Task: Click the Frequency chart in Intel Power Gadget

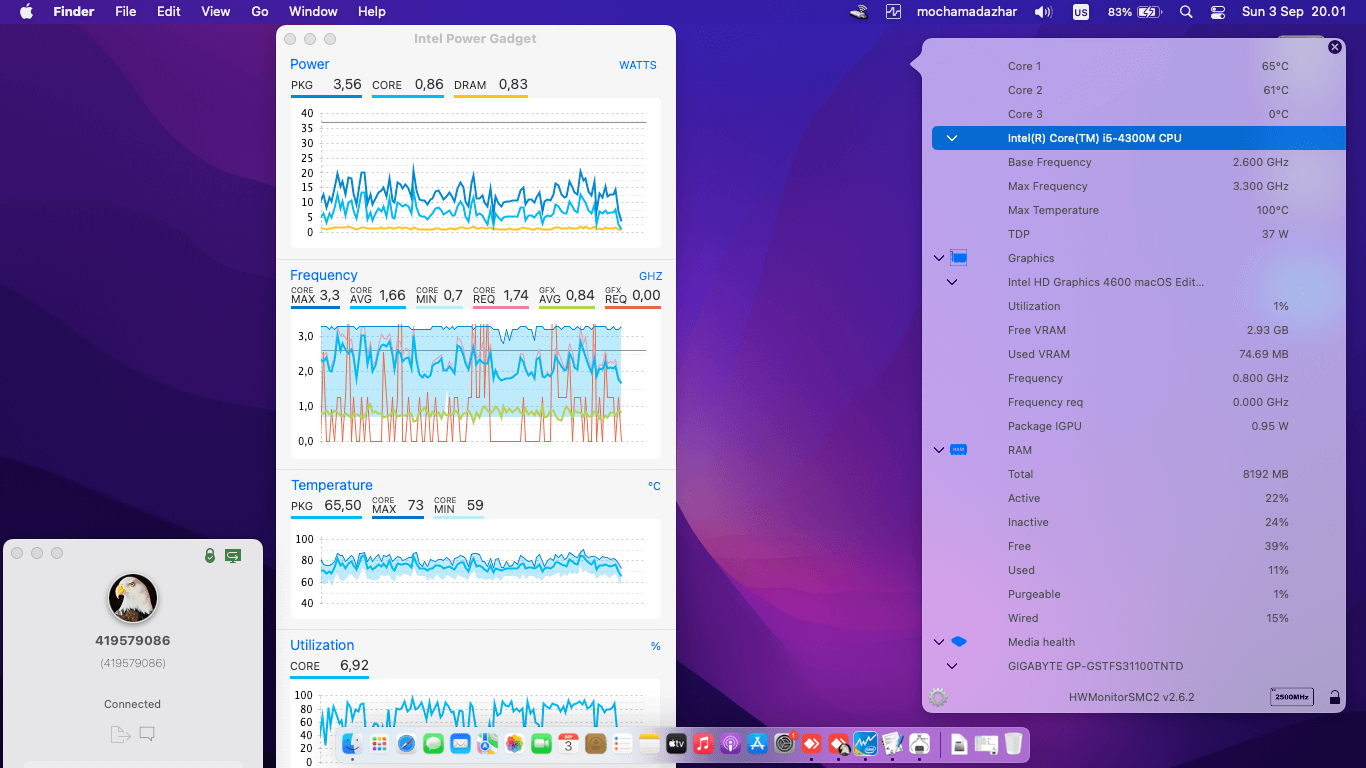Action: (476, 385)
